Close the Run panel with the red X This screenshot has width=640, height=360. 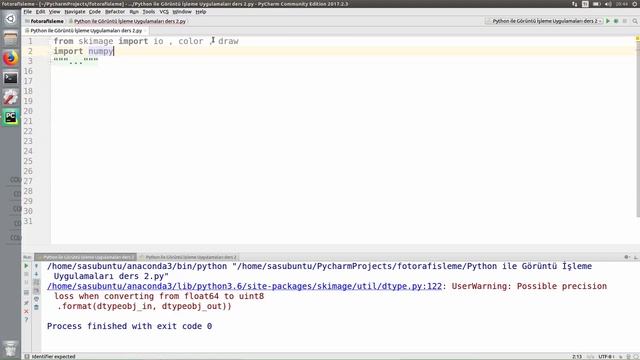[27, 311]
